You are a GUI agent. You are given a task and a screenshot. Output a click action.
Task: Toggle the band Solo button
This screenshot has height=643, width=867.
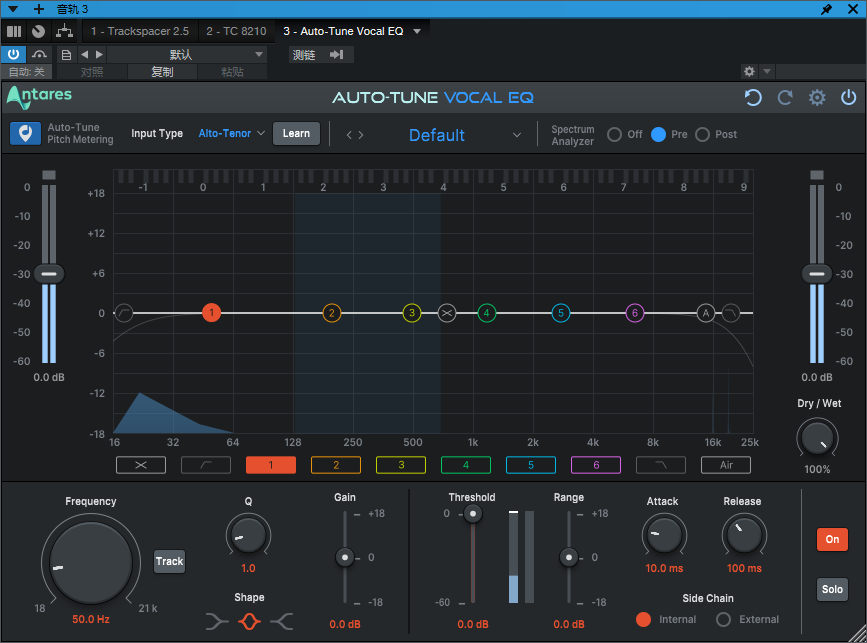832,589
